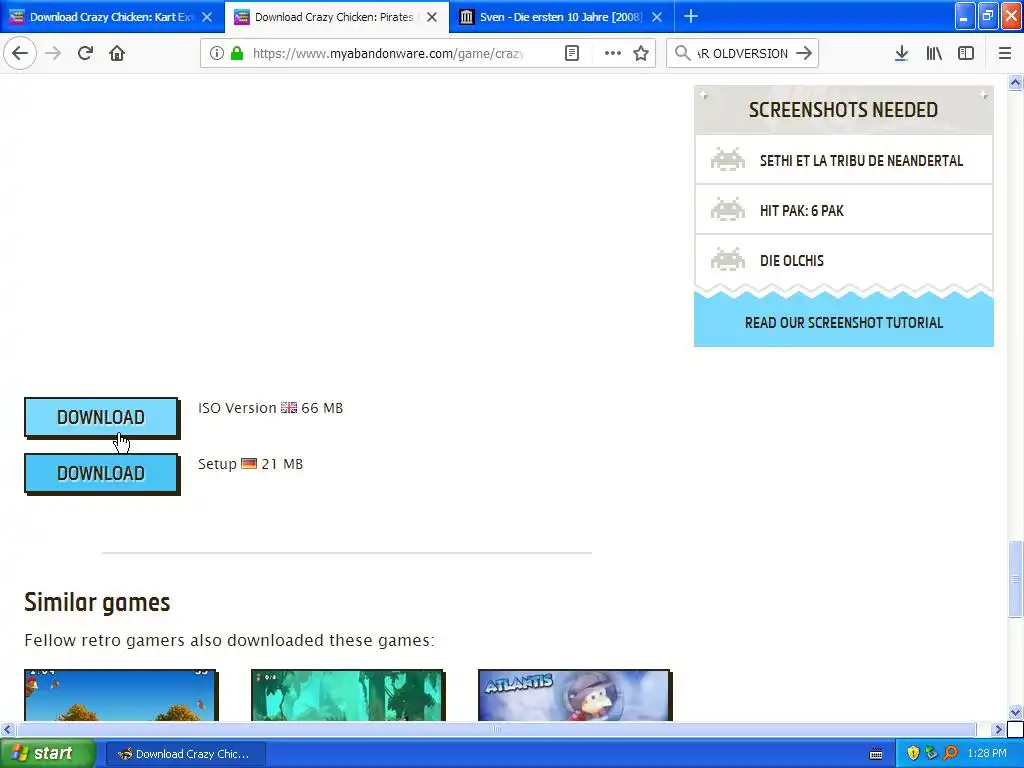Switch to Sven - Die ersten 10 Jahre tab
The height and width of the screenshot is (768, 1024).
562,17
